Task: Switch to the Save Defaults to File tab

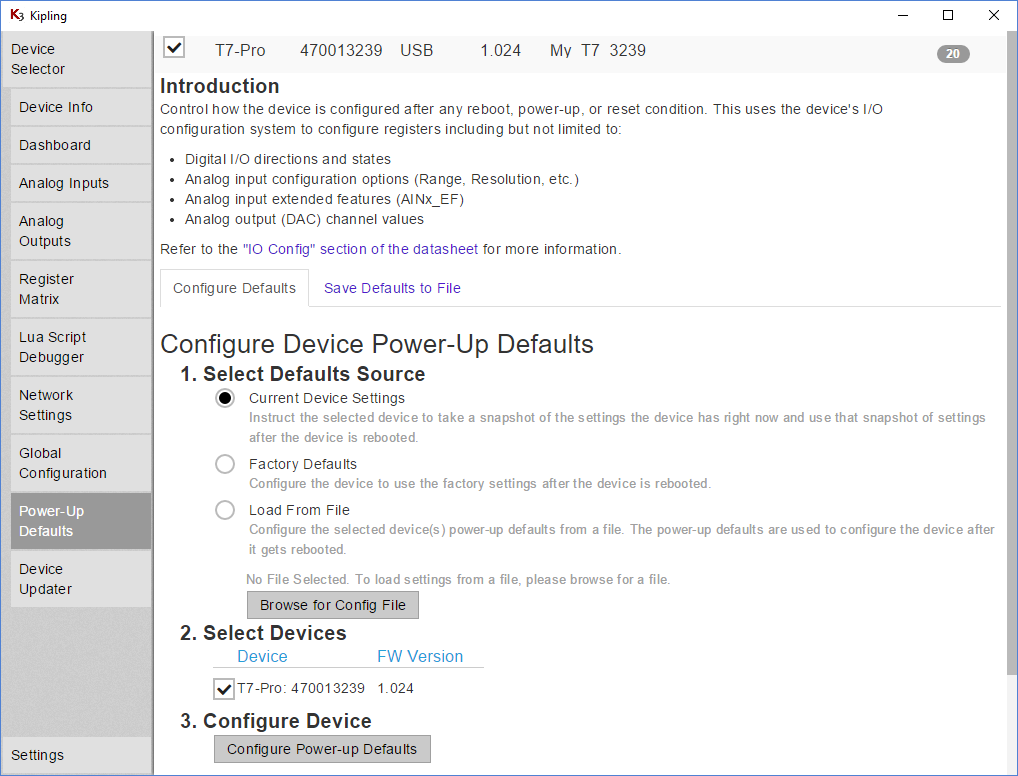Action: [x=392, y=288]
